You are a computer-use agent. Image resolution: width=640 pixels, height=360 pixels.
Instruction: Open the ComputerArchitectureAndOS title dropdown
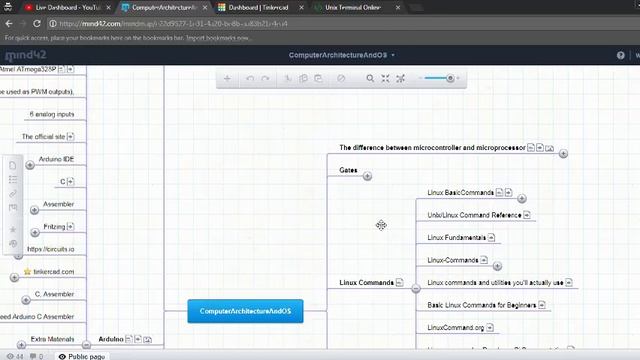tap(342, 55)
